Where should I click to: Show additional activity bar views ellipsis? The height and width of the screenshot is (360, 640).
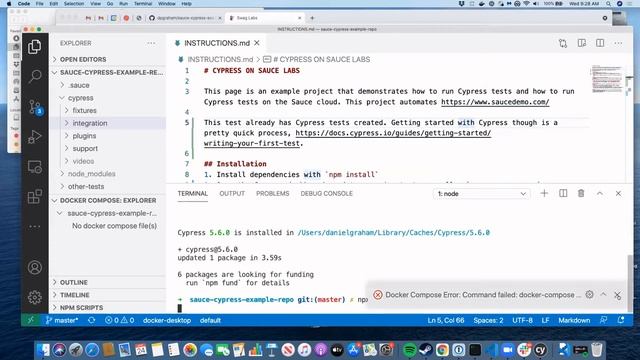[x=35, y=227]
